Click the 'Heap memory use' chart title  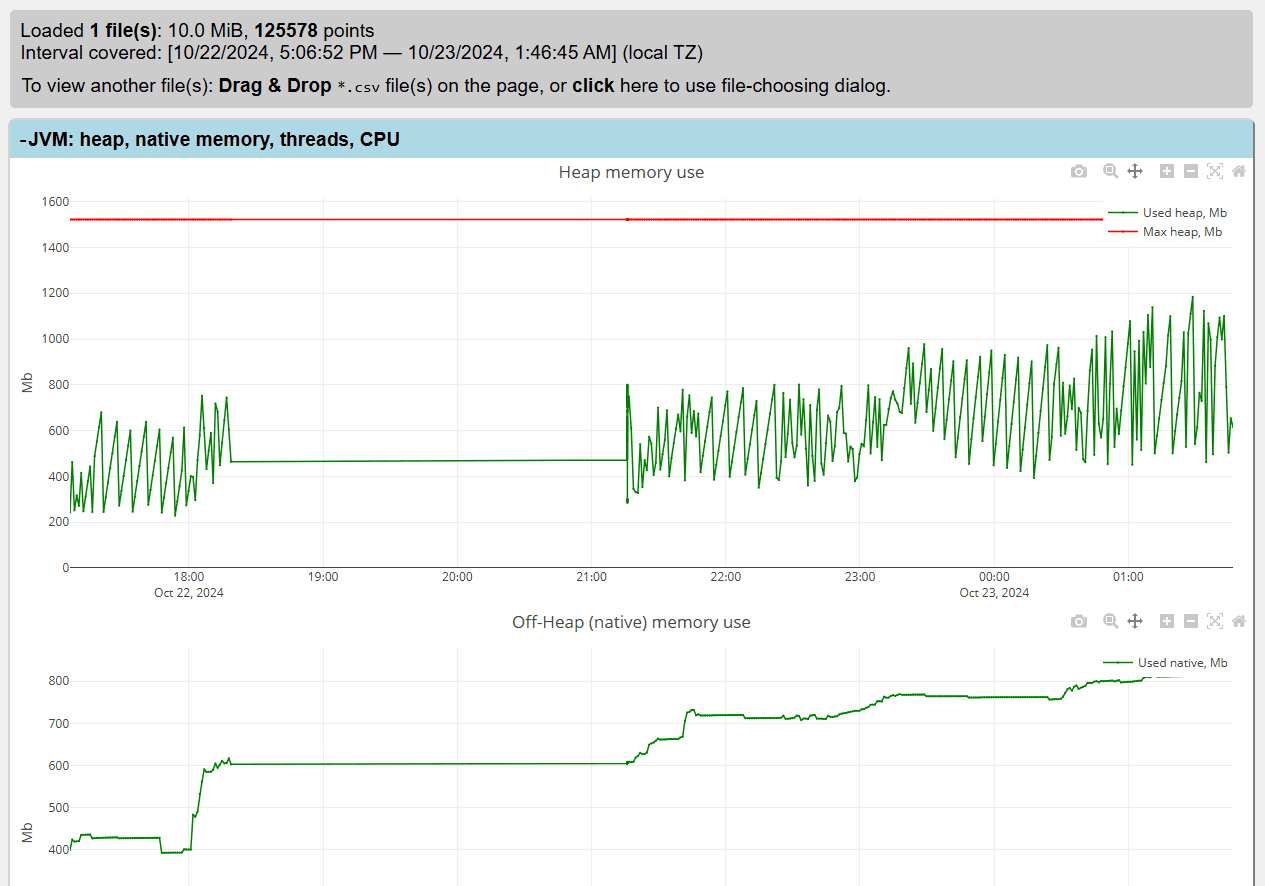pyautogui.click(x=631, y=172)
